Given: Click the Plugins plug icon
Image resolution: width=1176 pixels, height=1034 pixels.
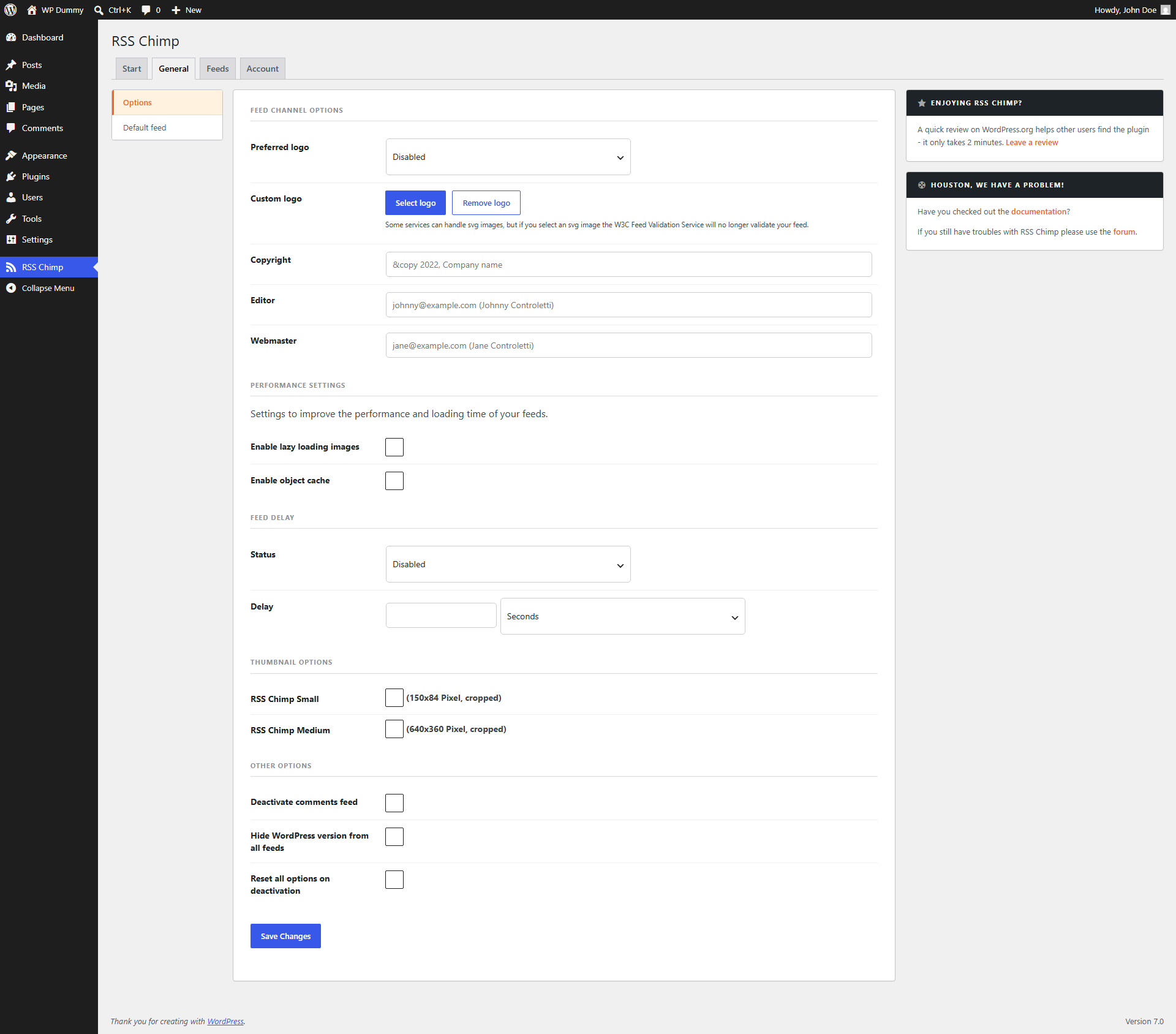Looking at the screenshot, I should 11,176.
